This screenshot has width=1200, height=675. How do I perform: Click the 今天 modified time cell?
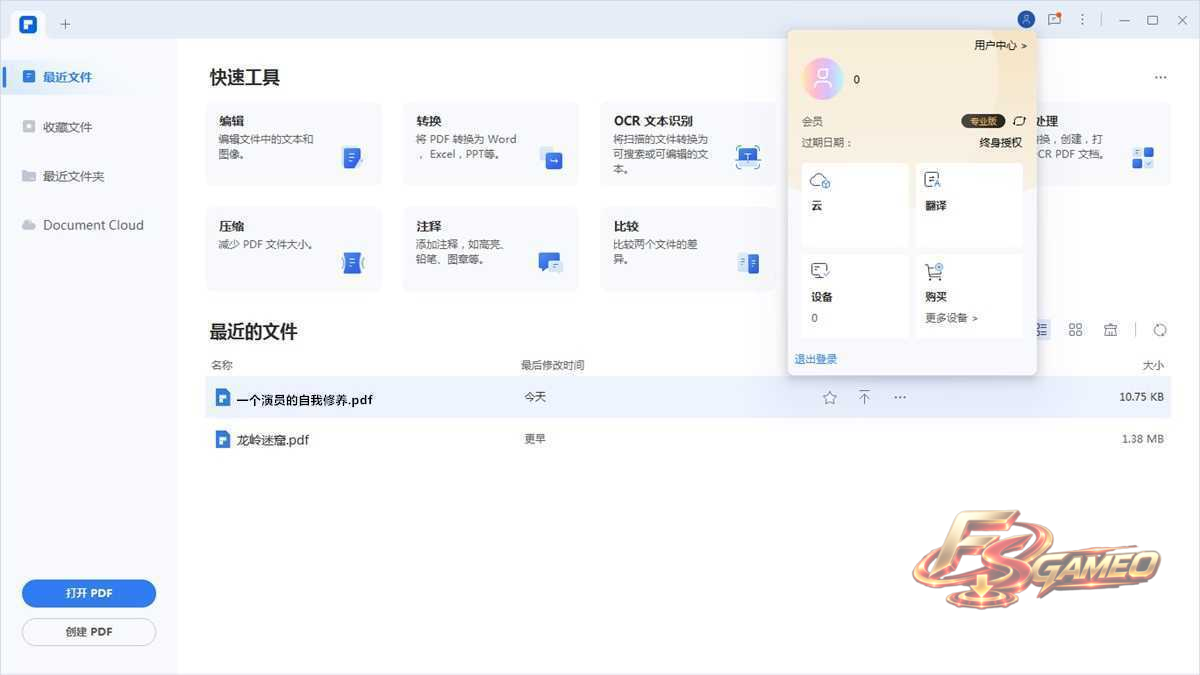click(x=535, y=397)
